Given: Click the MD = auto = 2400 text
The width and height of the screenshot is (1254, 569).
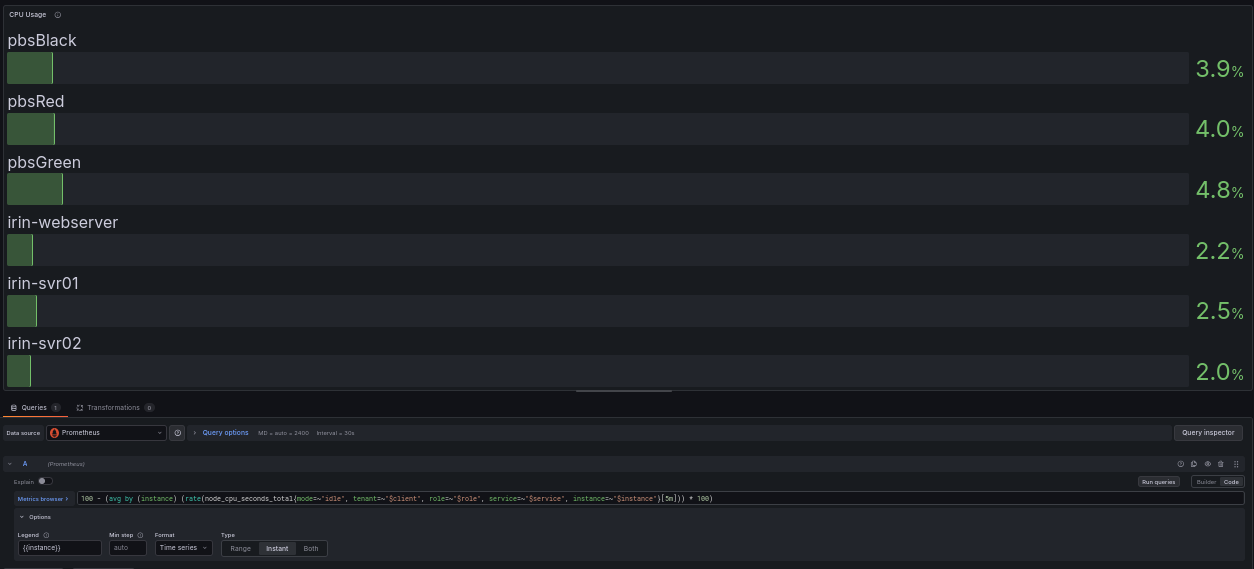Looking at the screenshot, I should (x=283, y=433).
